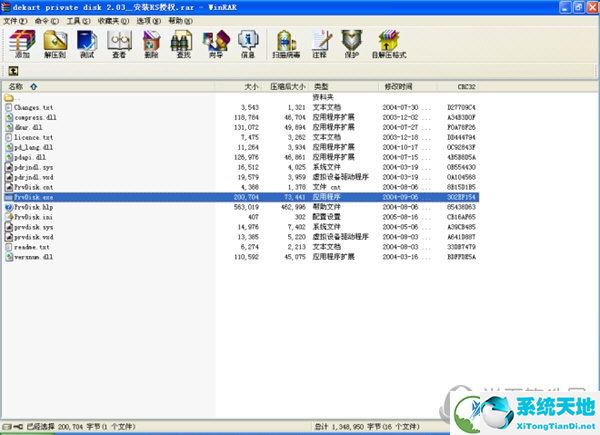The image size is (600, 435).
Task: Open the 查找 (Find) binoculars tool
Action: coord(183,44)
